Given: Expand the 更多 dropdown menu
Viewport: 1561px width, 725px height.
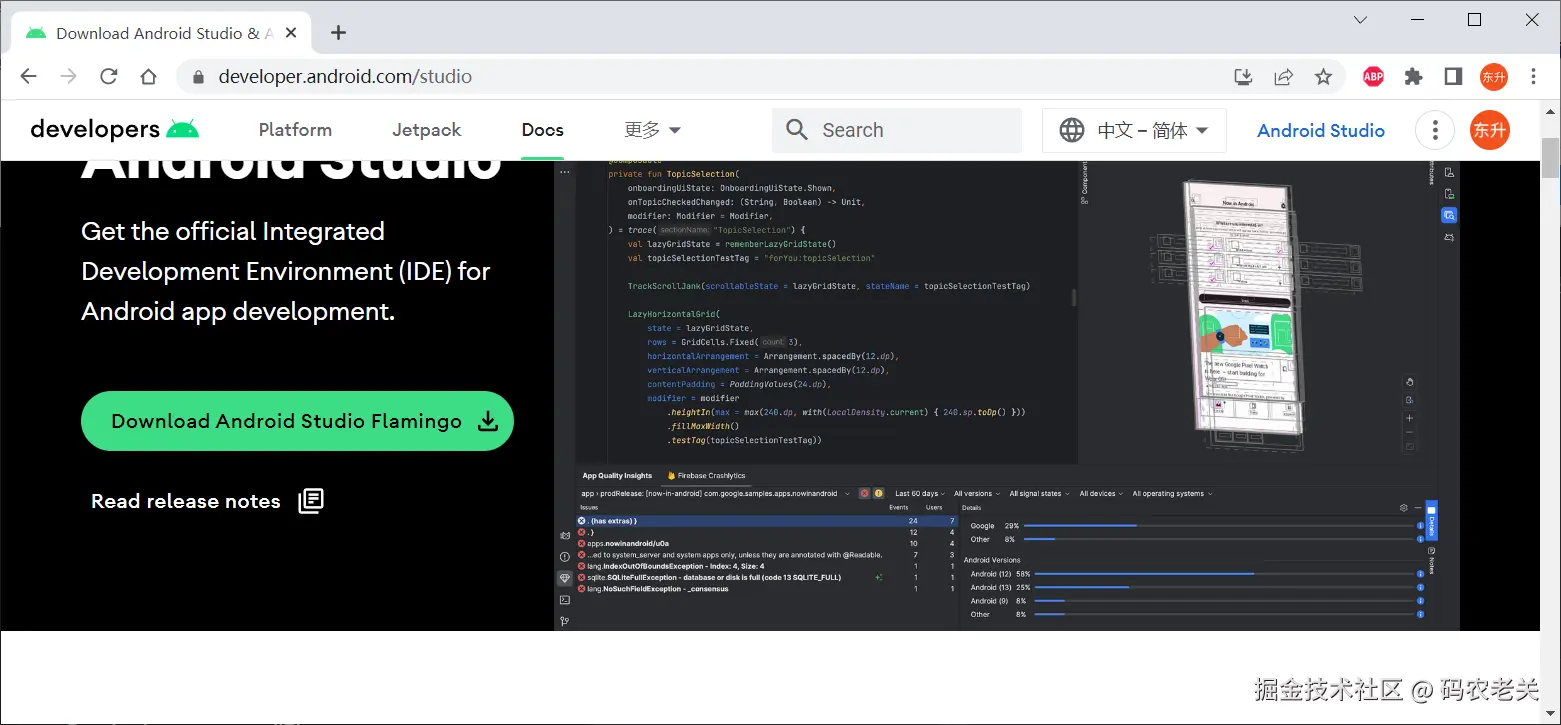Looking at the screenshot, I should click(x=653, y=130).
